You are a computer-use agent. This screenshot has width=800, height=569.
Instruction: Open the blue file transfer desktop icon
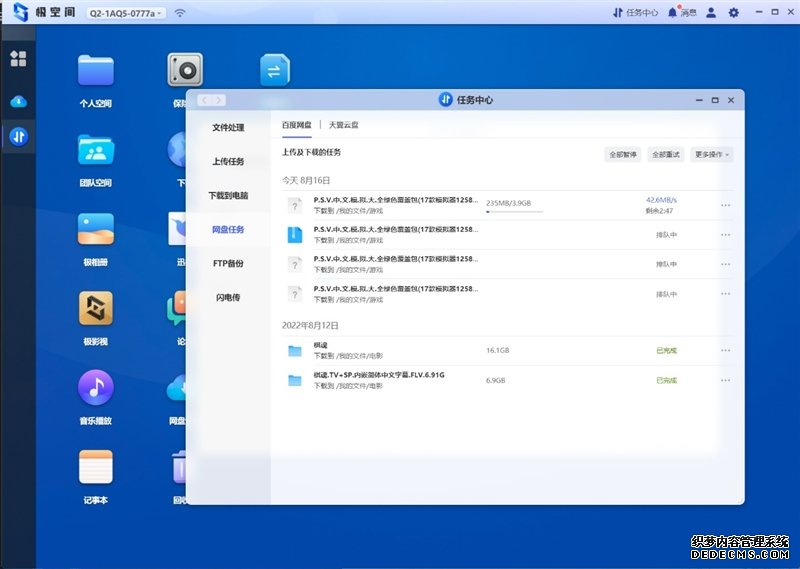274,70
